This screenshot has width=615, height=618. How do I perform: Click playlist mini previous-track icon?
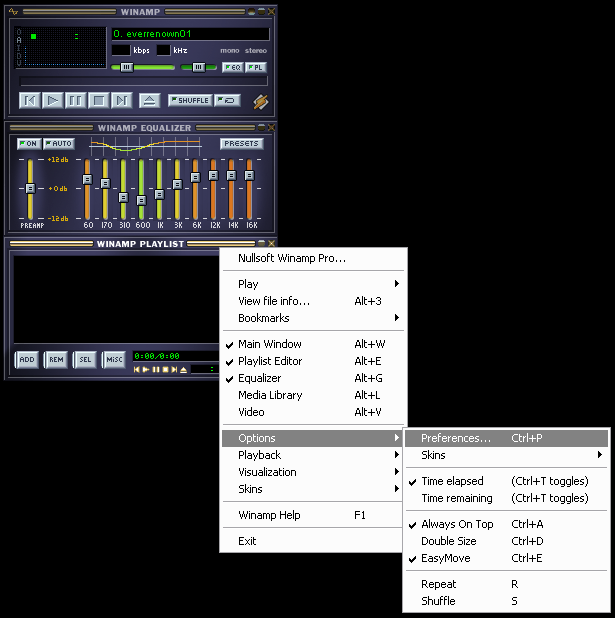[136, 370]
